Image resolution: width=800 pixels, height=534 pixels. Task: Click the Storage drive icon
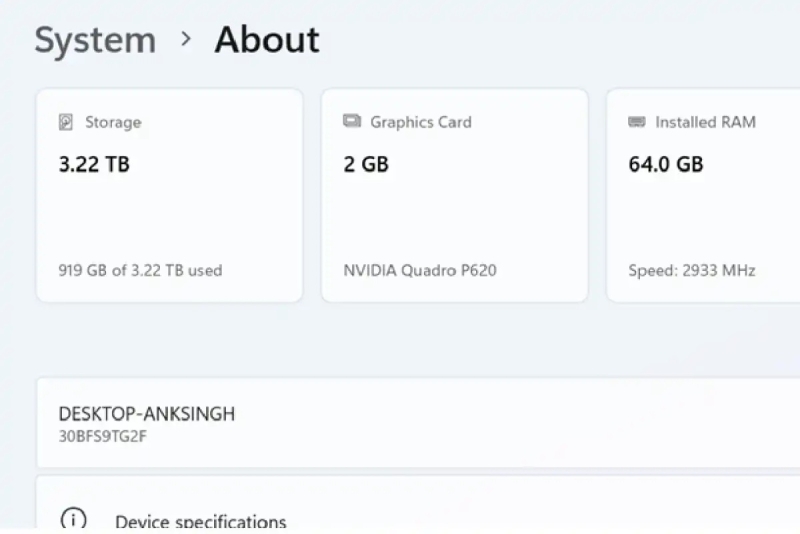(66, 122)
